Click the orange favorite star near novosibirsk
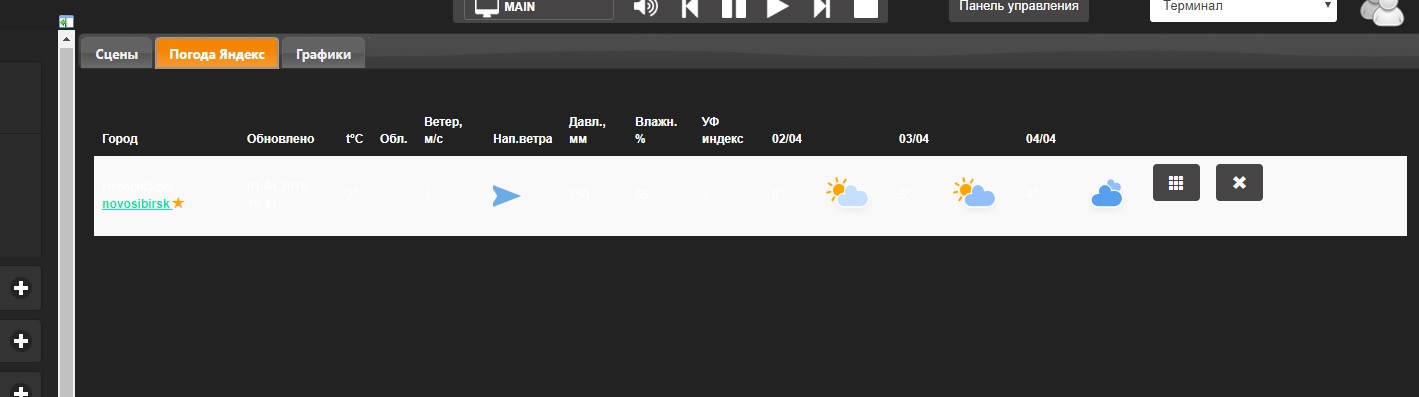Screen dimensions: 1419x397 click(x=179, y=203)
